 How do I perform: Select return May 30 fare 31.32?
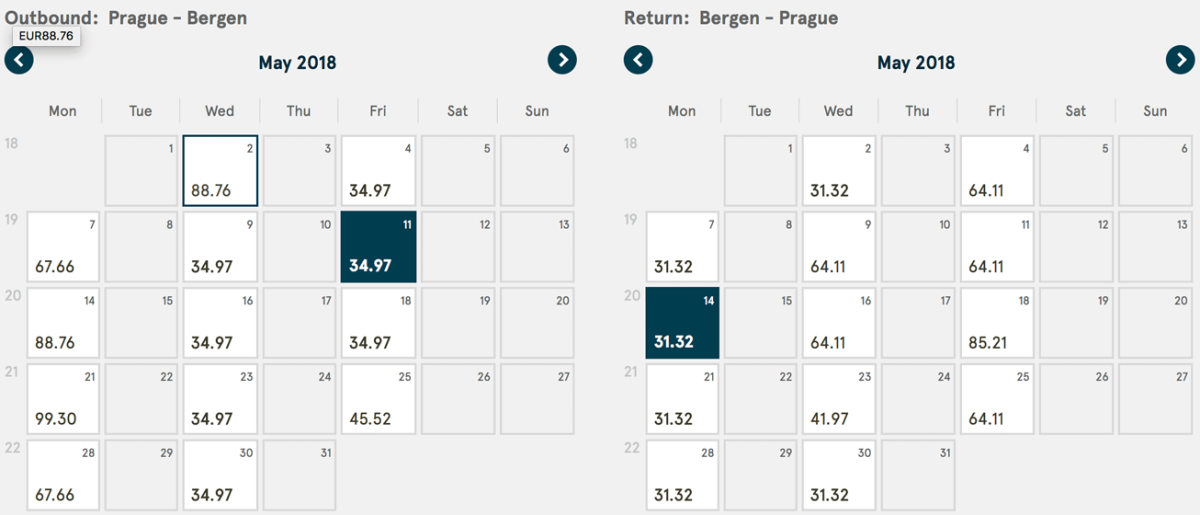pos(839,474)
